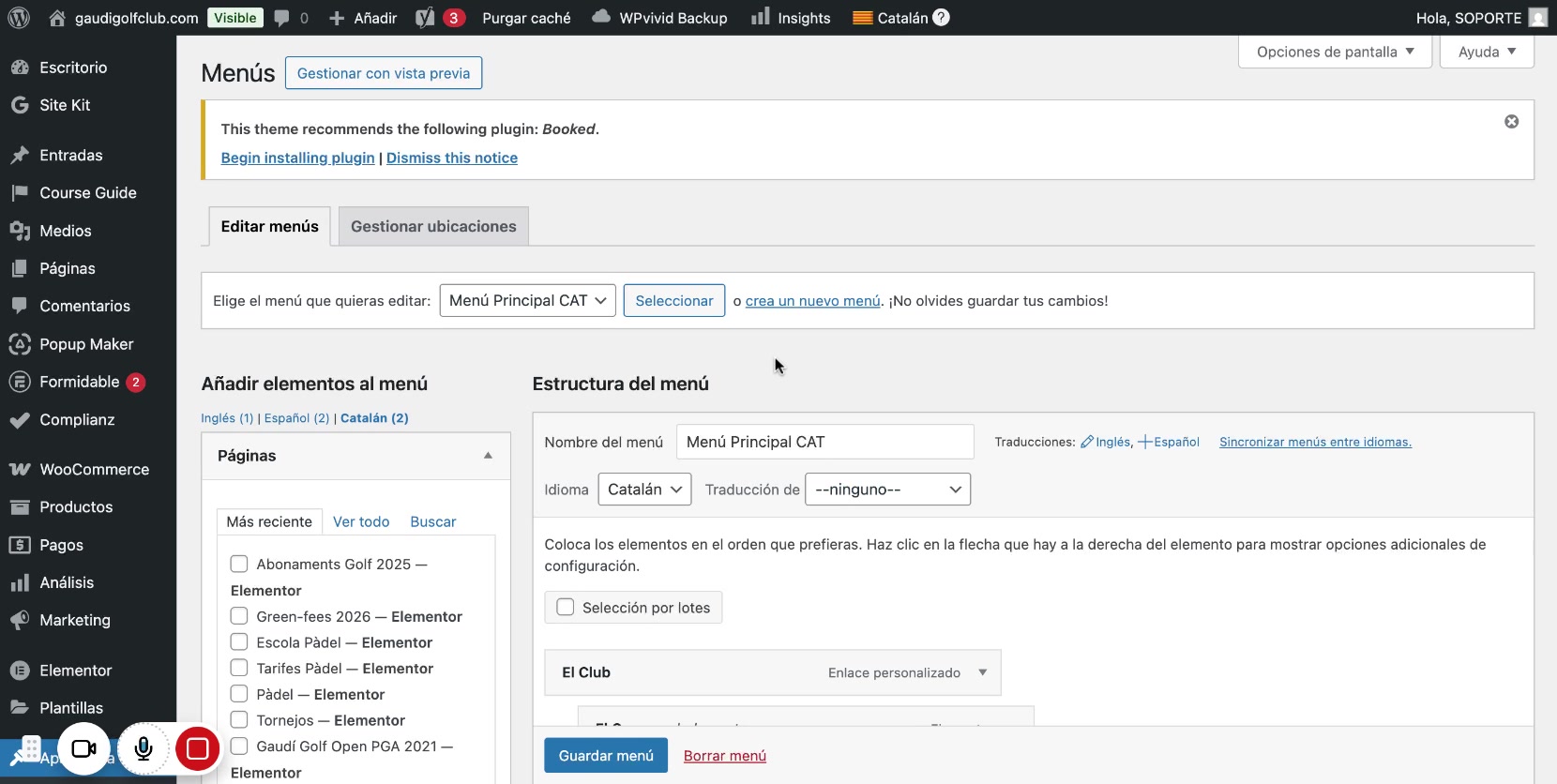Open WooCommerce from the sidebar

point(94,469)
